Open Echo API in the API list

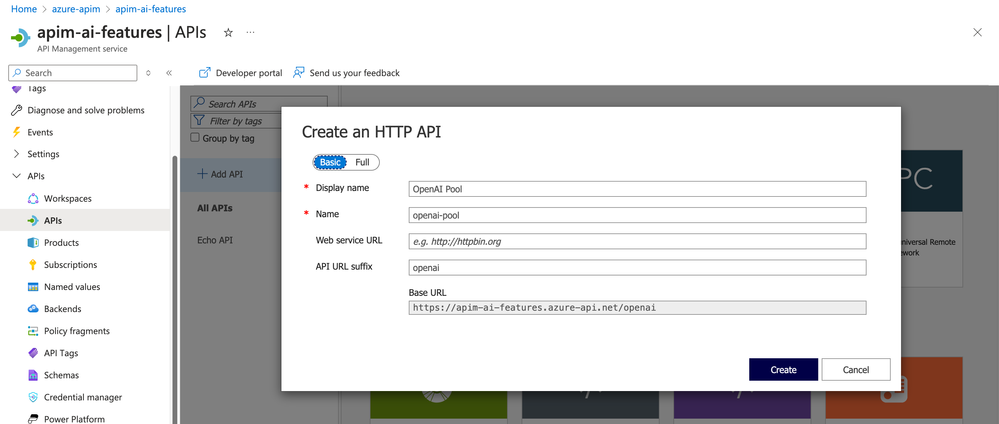tap(217, 240)
